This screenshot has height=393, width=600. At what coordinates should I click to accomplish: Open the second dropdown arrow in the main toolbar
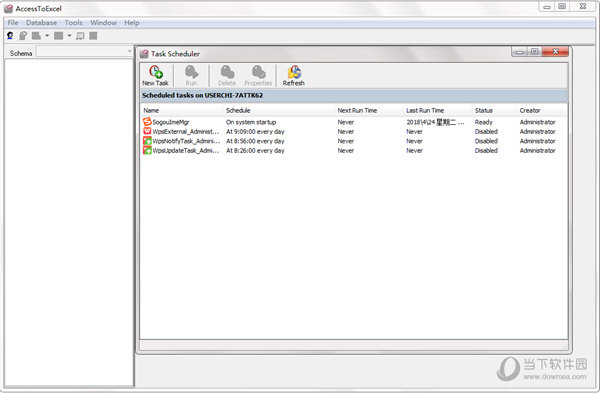(69, 36)
